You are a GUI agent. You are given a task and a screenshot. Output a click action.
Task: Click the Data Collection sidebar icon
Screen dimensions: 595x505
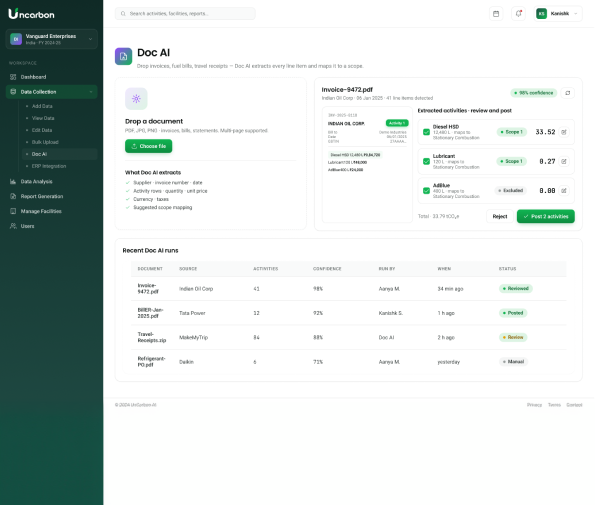tap(13, 92)
